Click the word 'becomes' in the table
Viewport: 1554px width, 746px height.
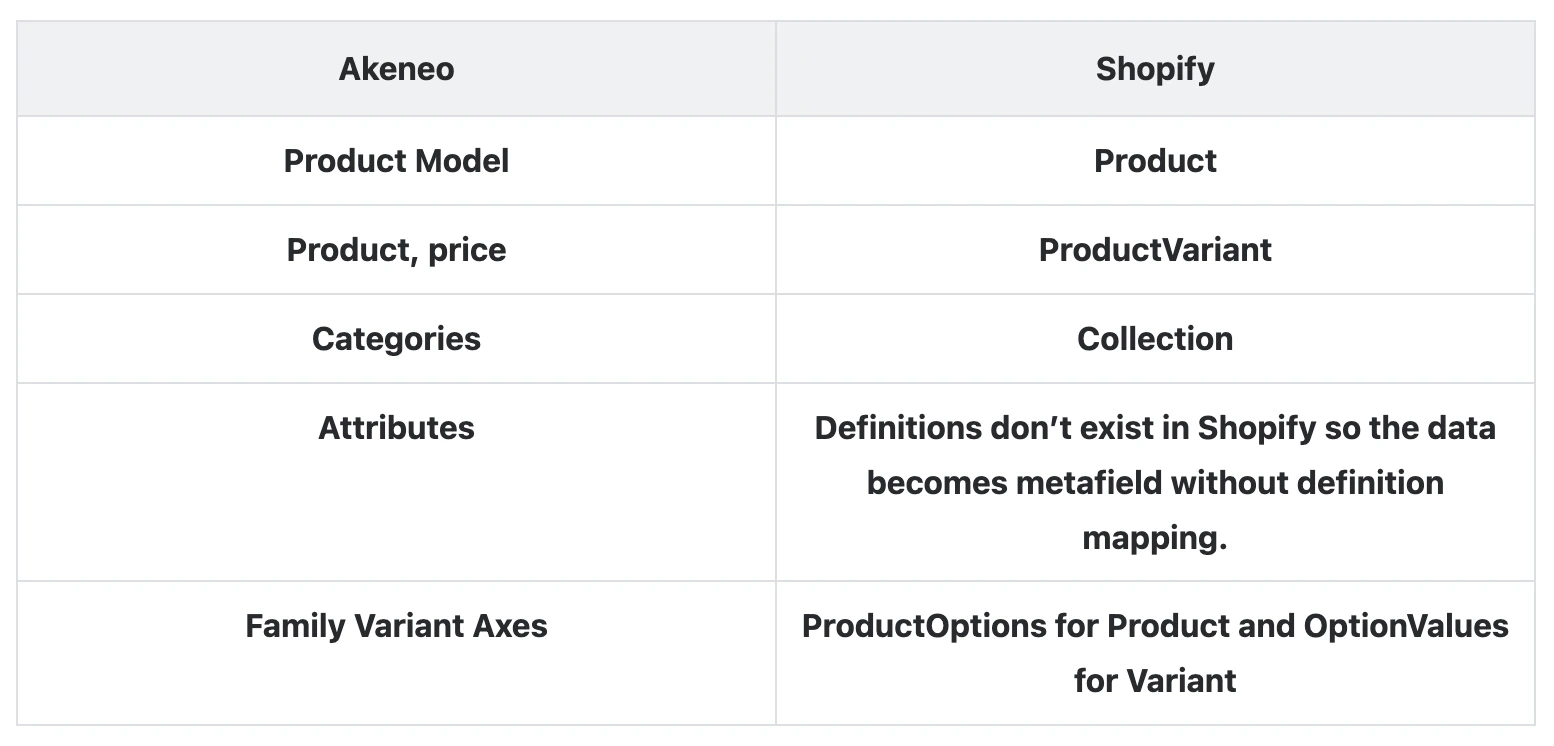(937, 483)
